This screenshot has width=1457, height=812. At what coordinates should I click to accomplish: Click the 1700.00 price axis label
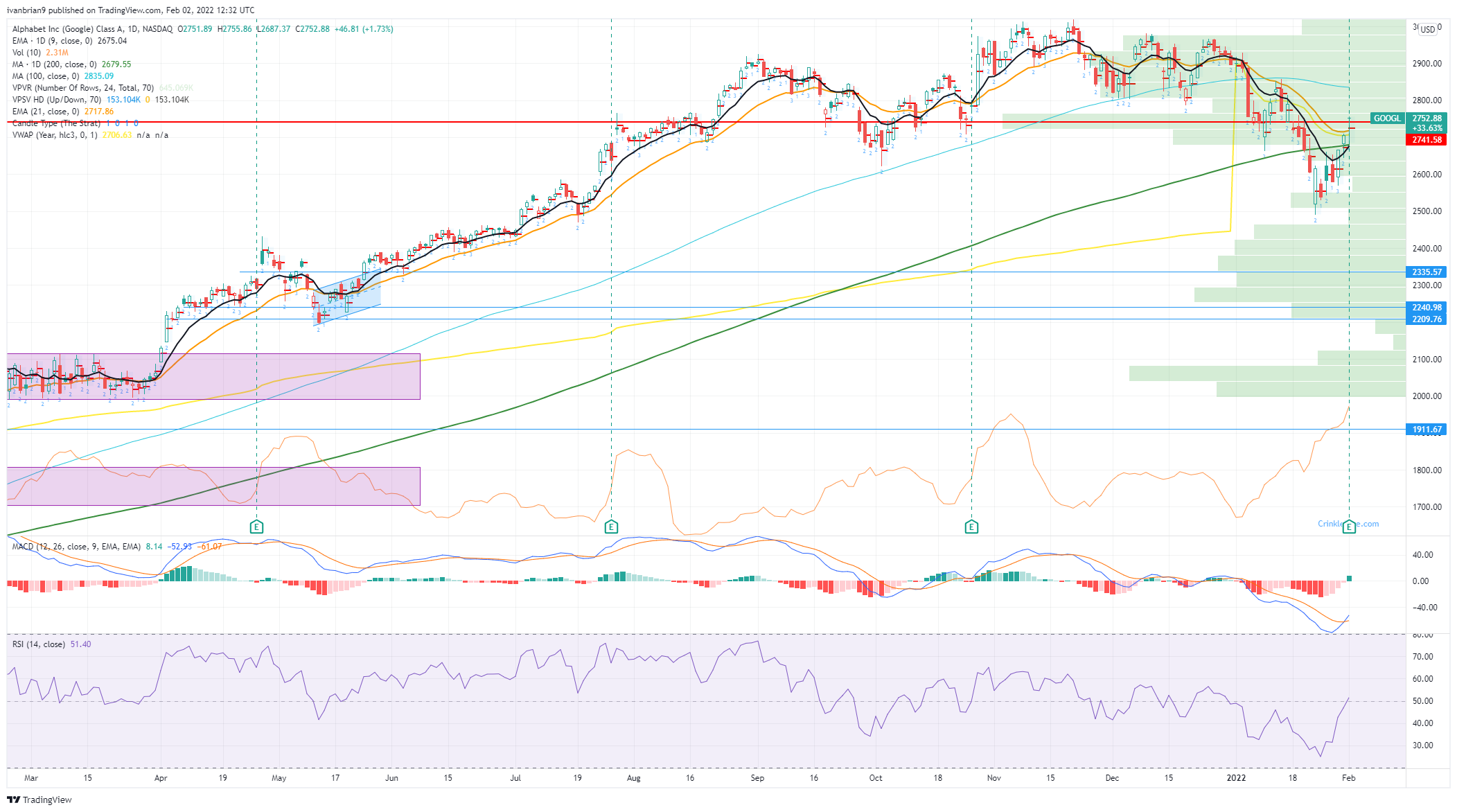pyautogui.click(x=1427, y=507)
